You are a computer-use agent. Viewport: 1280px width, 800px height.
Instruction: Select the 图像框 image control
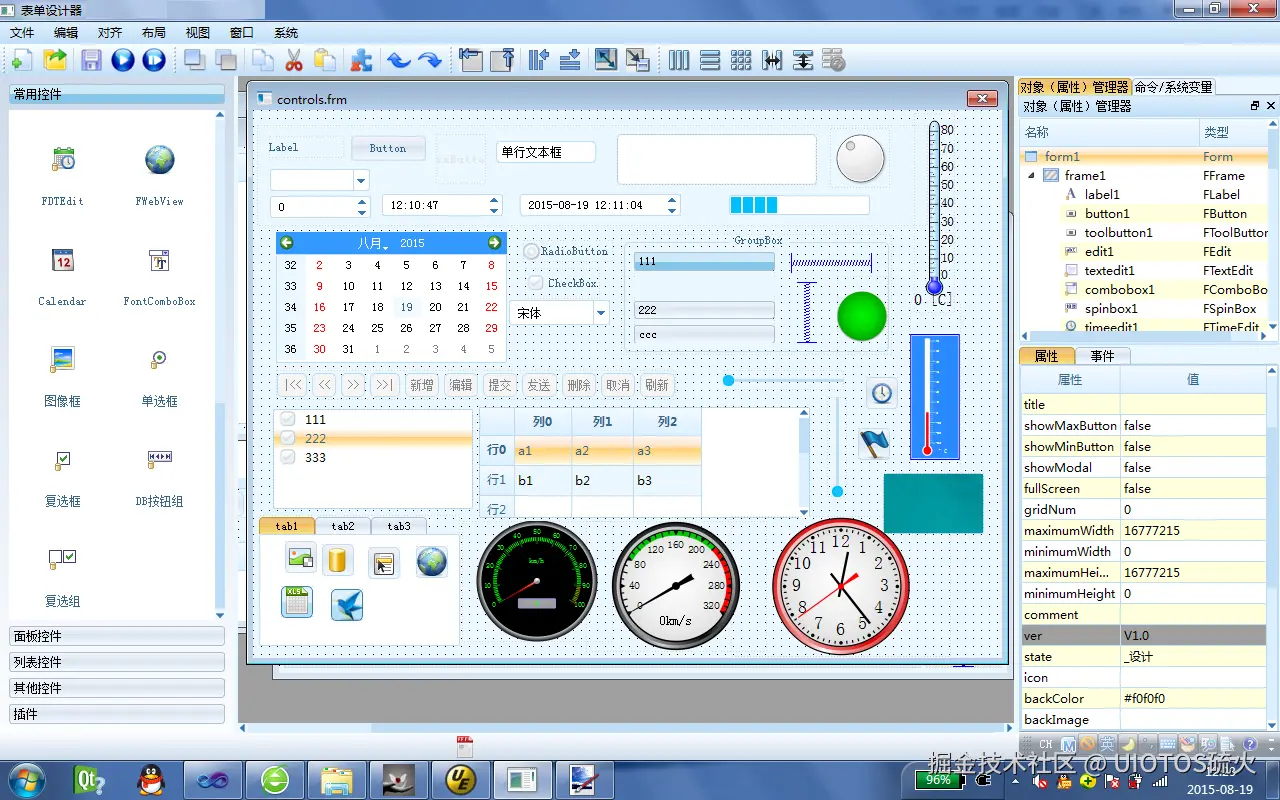pos(62,359)
